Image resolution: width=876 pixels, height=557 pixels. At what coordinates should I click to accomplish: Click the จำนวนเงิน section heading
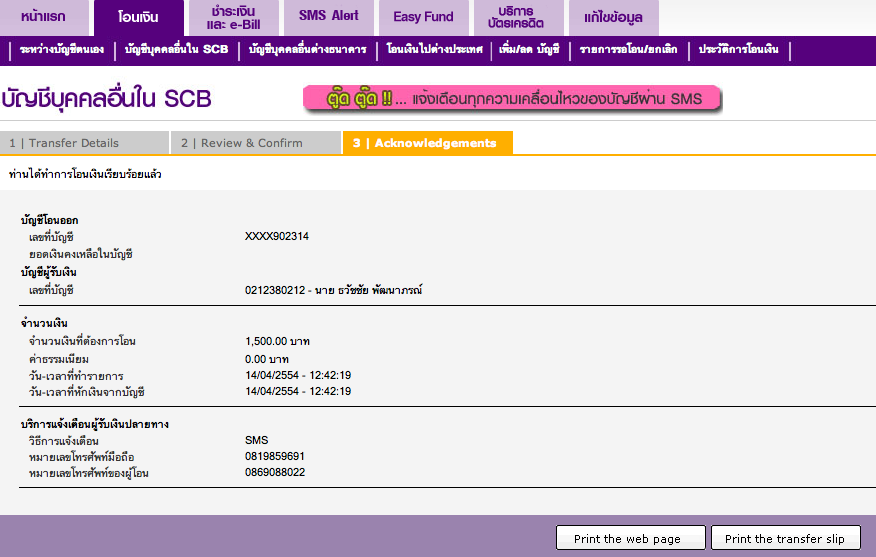(44, 323)
